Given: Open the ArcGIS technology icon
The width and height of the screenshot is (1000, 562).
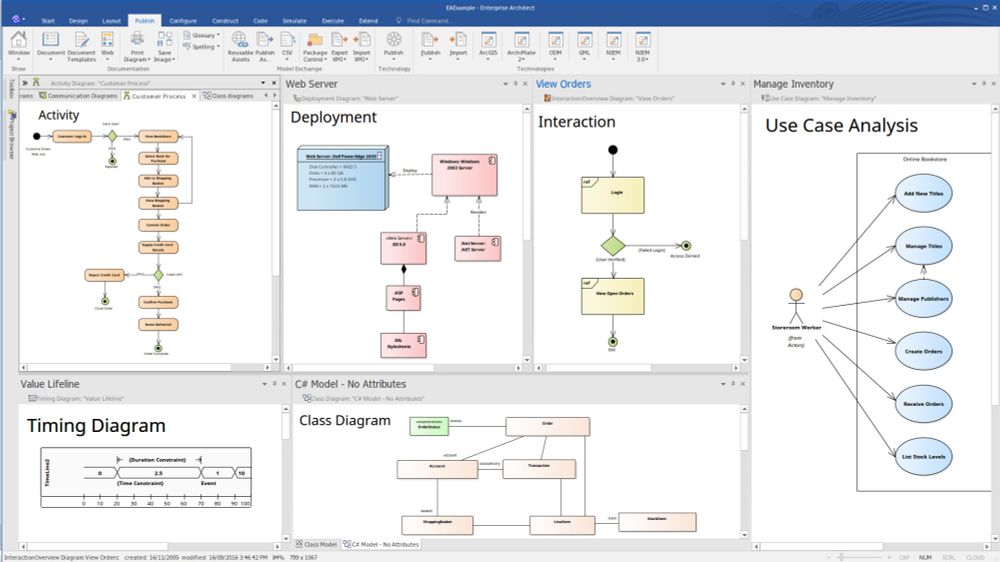Looking at the screenshot, I should 488,45.
